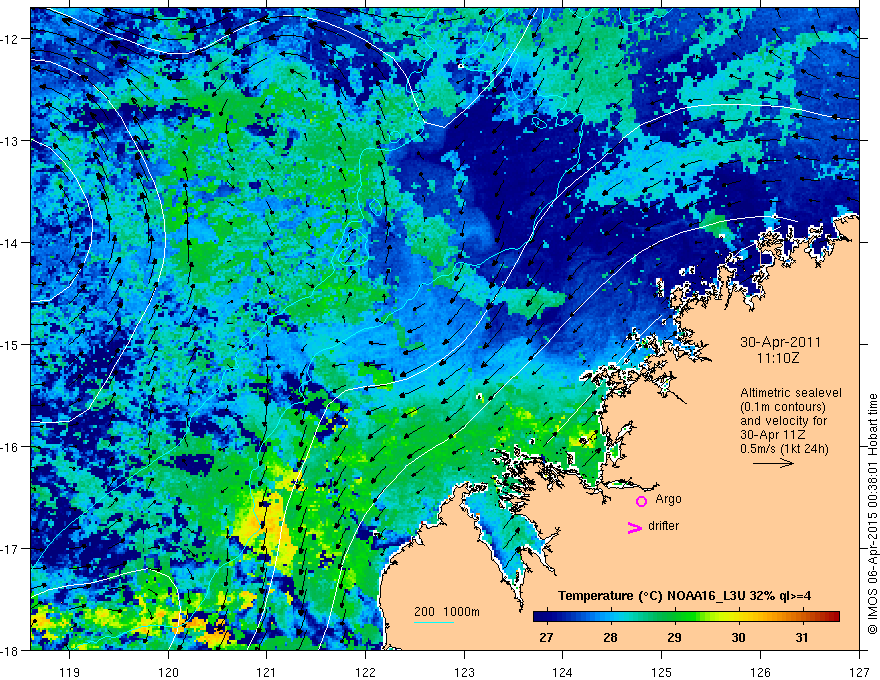The height and width of the screenshot is (680, 880).
Task: Click the cyan 200m depth contour legend line
Action: point(434,622)
